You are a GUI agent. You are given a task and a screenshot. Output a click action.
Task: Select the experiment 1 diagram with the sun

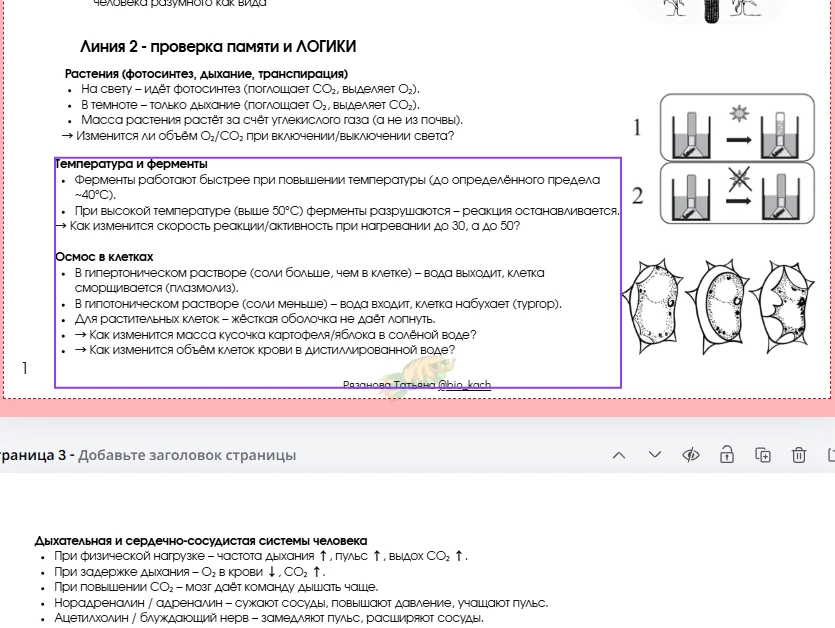[737, 127]
